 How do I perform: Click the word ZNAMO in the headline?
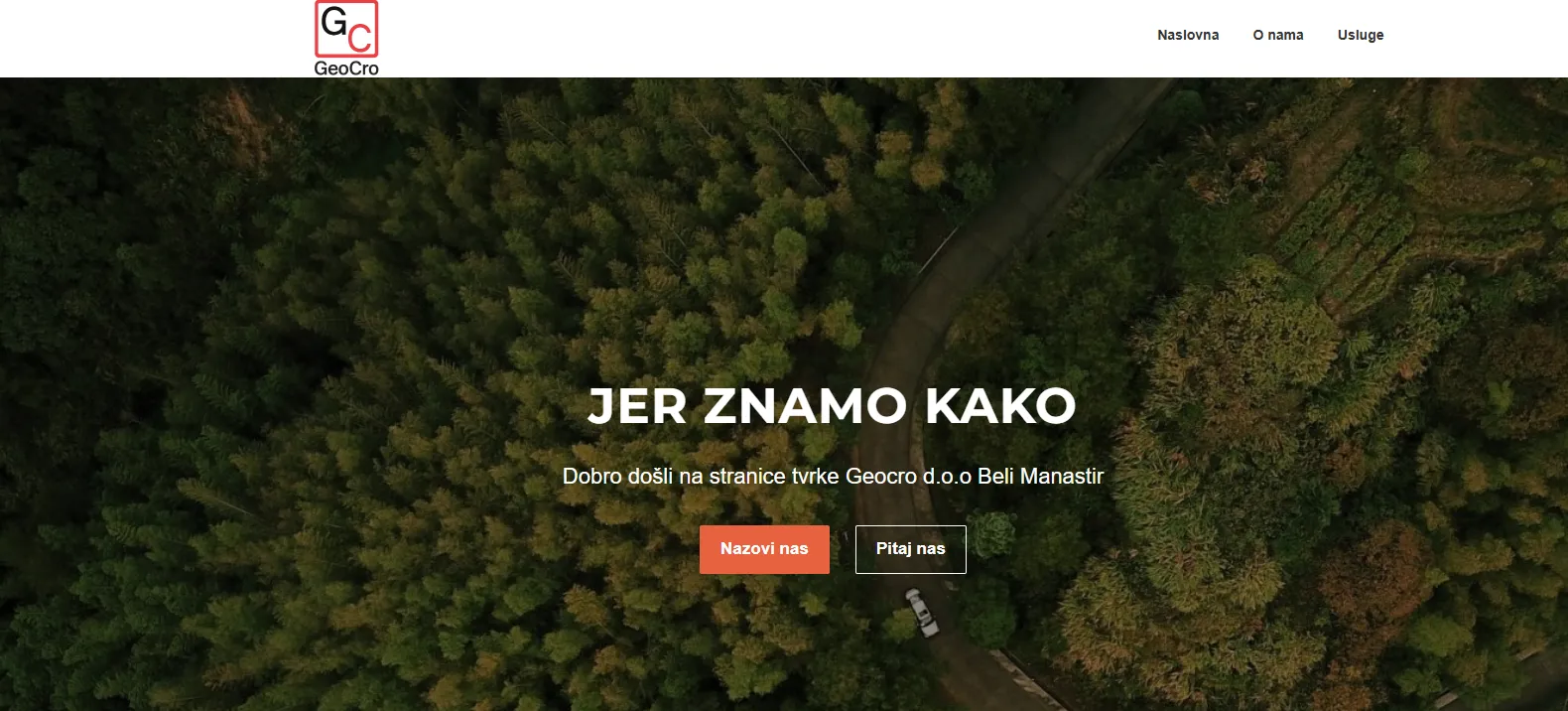pos(805,406)
